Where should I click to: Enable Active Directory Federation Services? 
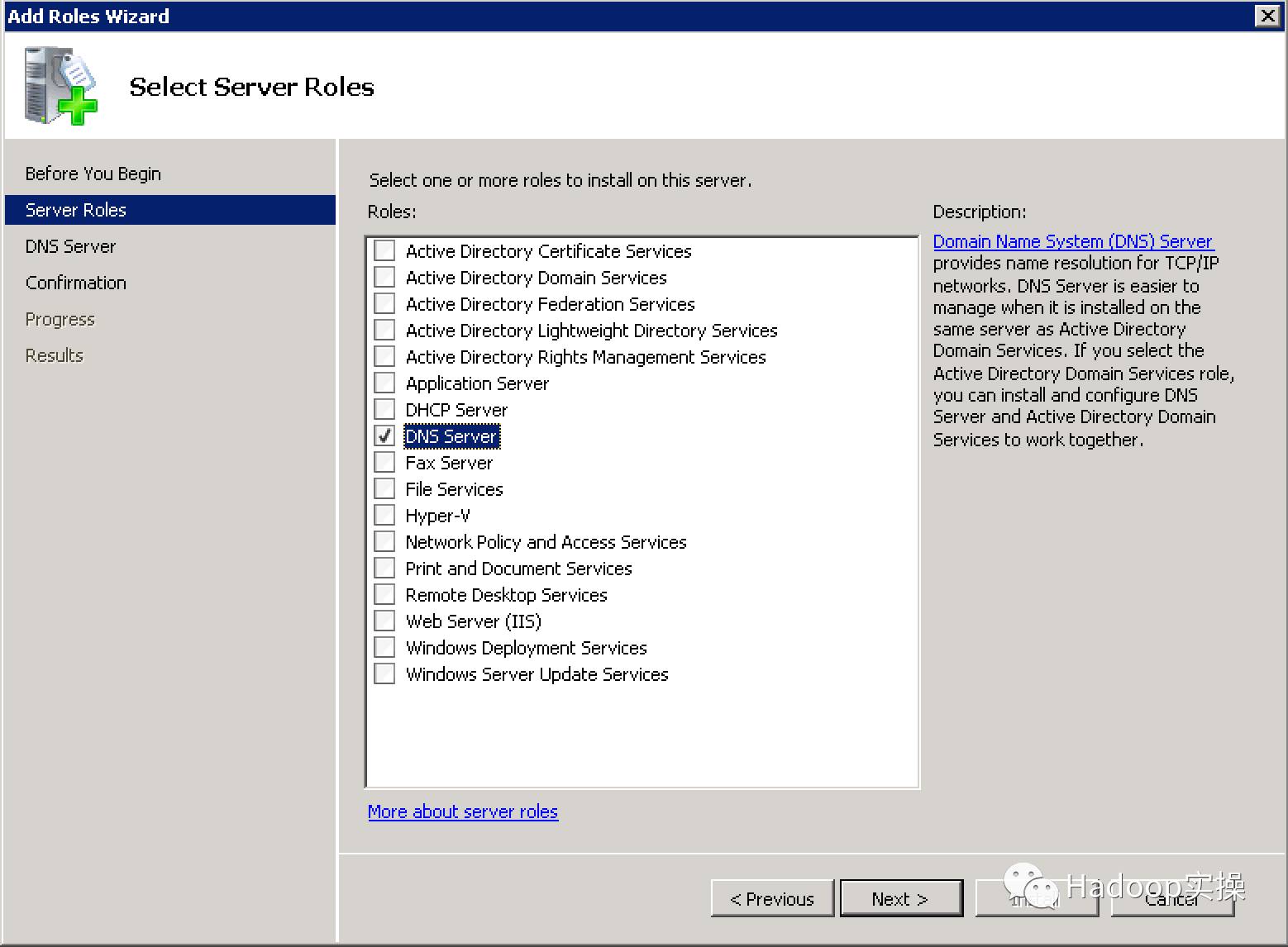tap(384, 303)
